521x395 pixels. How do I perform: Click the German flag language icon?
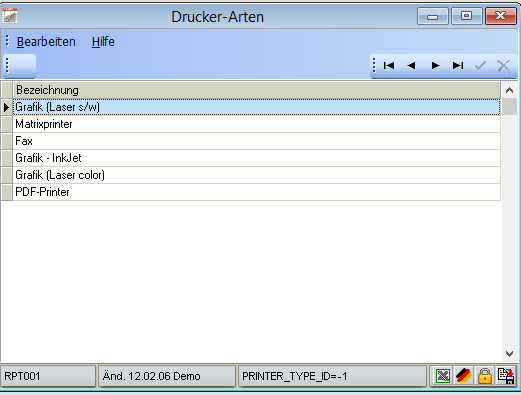coord(464,376)
